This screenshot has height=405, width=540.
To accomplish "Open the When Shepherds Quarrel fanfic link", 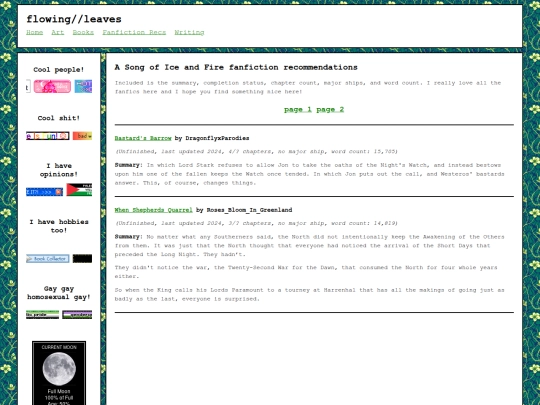I will (x=153, y=210).
